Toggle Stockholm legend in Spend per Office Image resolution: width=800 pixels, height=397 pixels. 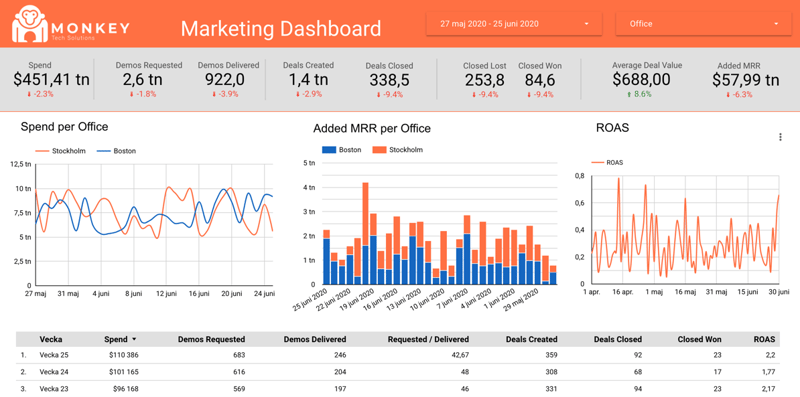point(60,151)
